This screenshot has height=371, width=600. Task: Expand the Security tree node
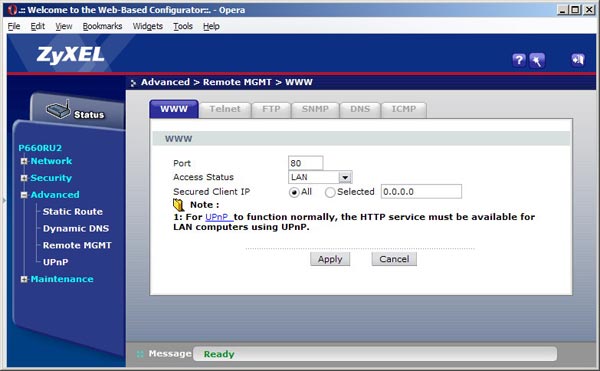point(24,178)
